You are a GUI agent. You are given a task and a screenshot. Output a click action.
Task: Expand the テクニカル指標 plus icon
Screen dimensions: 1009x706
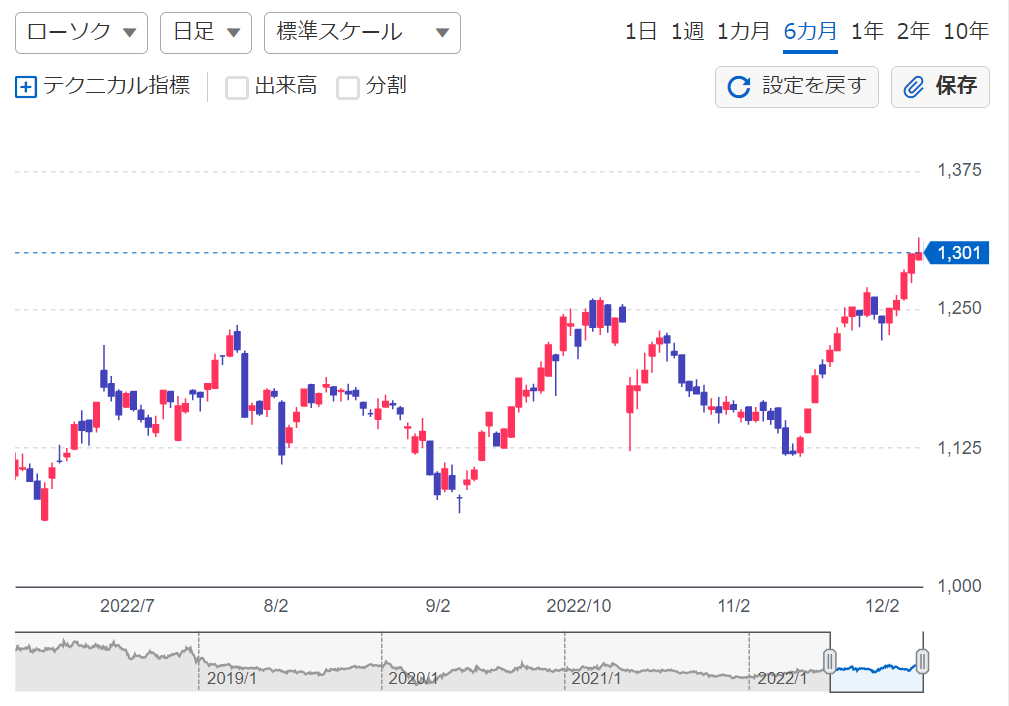coord(26,87)
